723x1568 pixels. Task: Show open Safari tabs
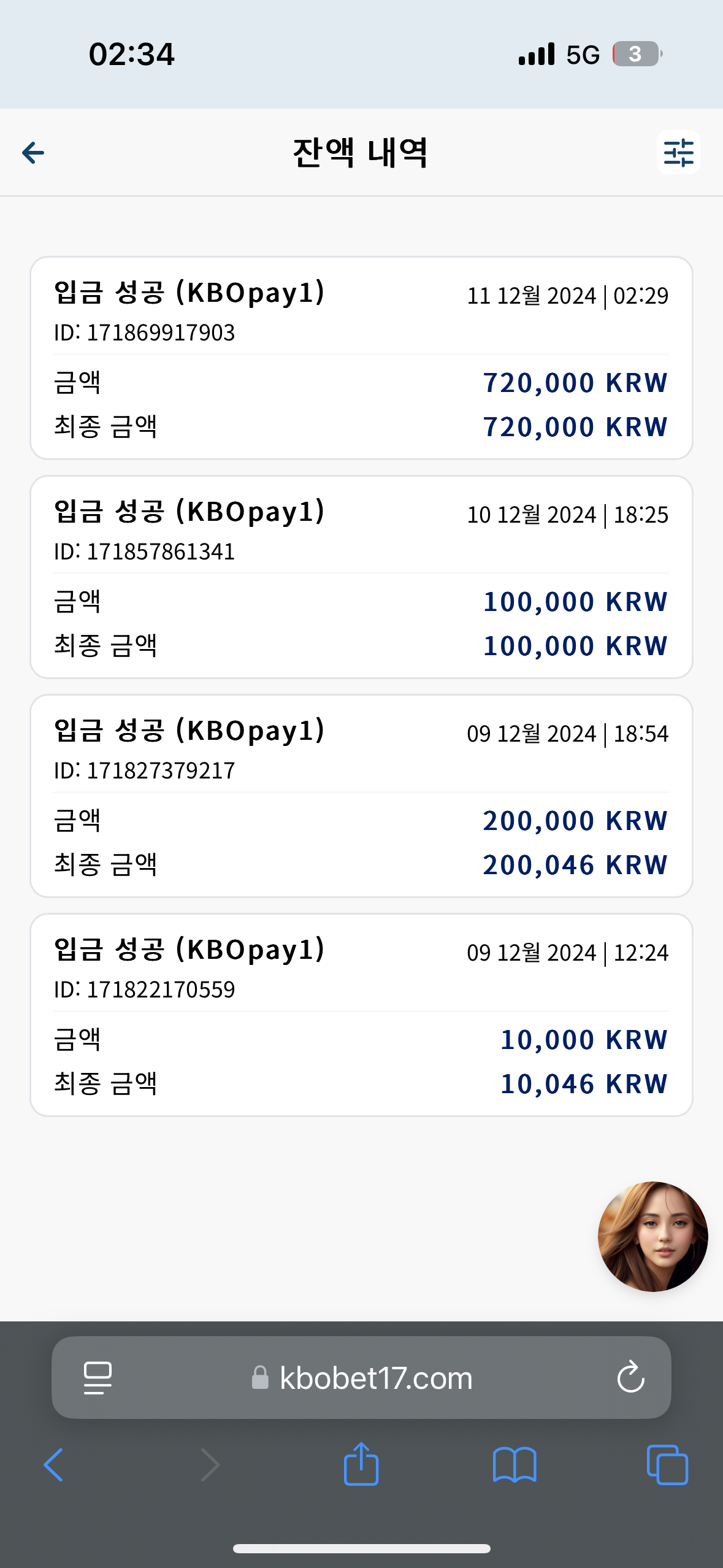pyautogui.click(x=667, y=1464)
